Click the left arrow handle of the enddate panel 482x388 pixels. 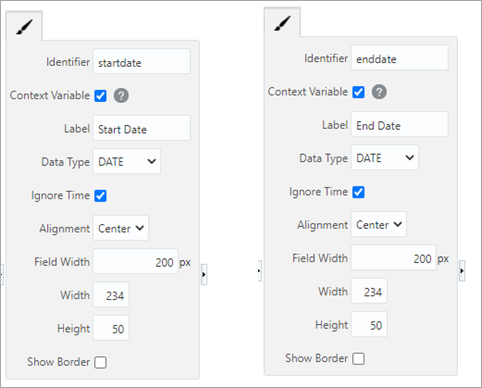(260, 271)
